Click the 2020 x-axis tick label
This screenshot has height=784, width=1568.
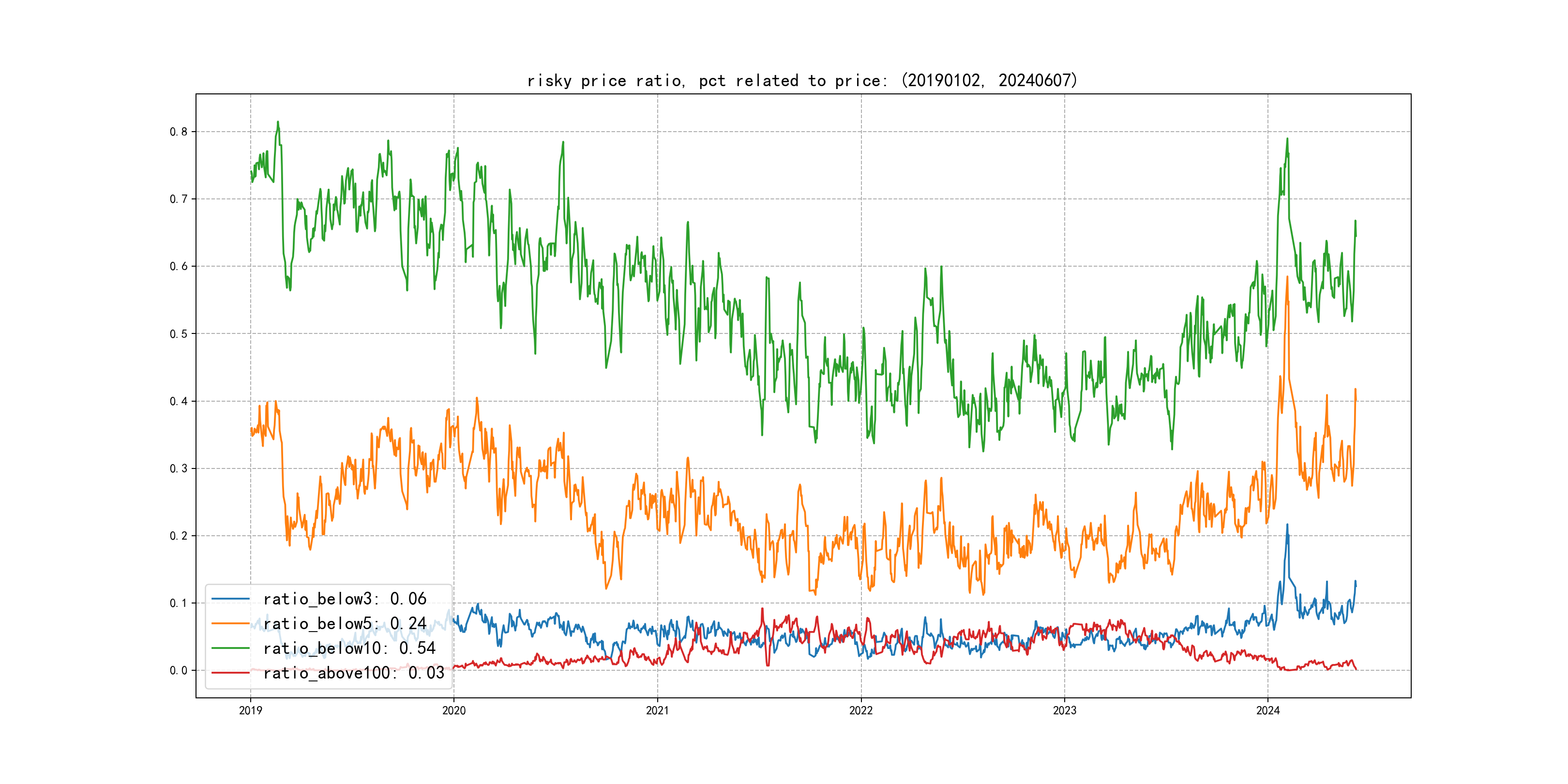(453, 710)
